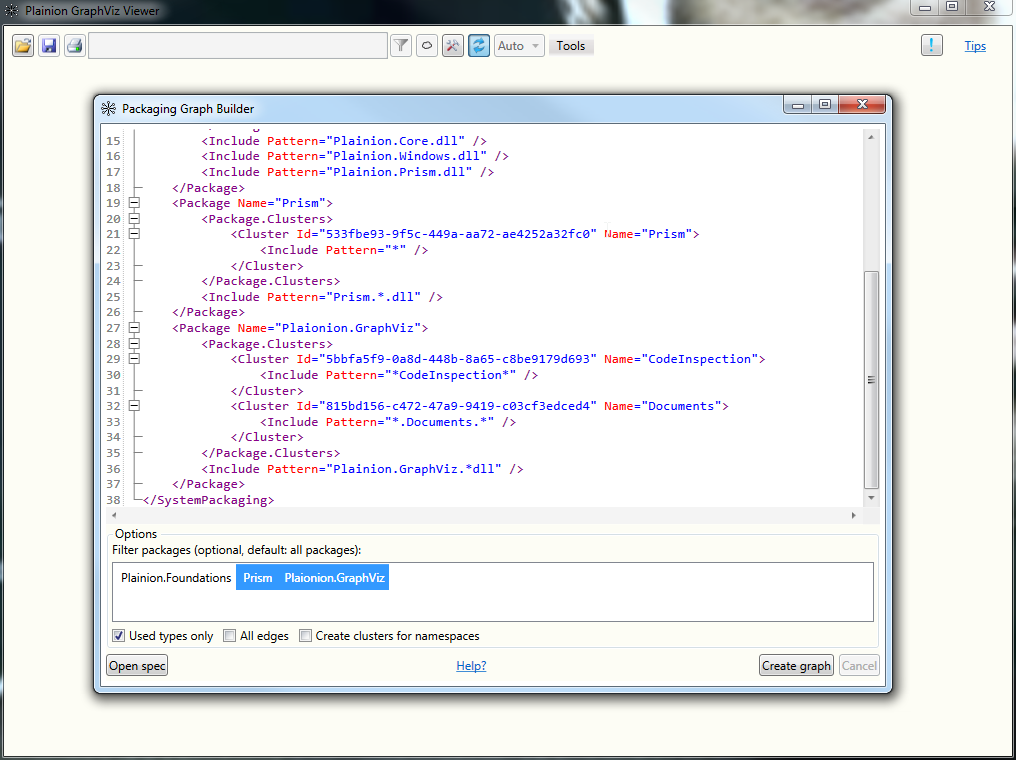Viewport: 1016px width, 760px height.
Task: Focus the search field in the main toolbar
Action: pos(238,46)
